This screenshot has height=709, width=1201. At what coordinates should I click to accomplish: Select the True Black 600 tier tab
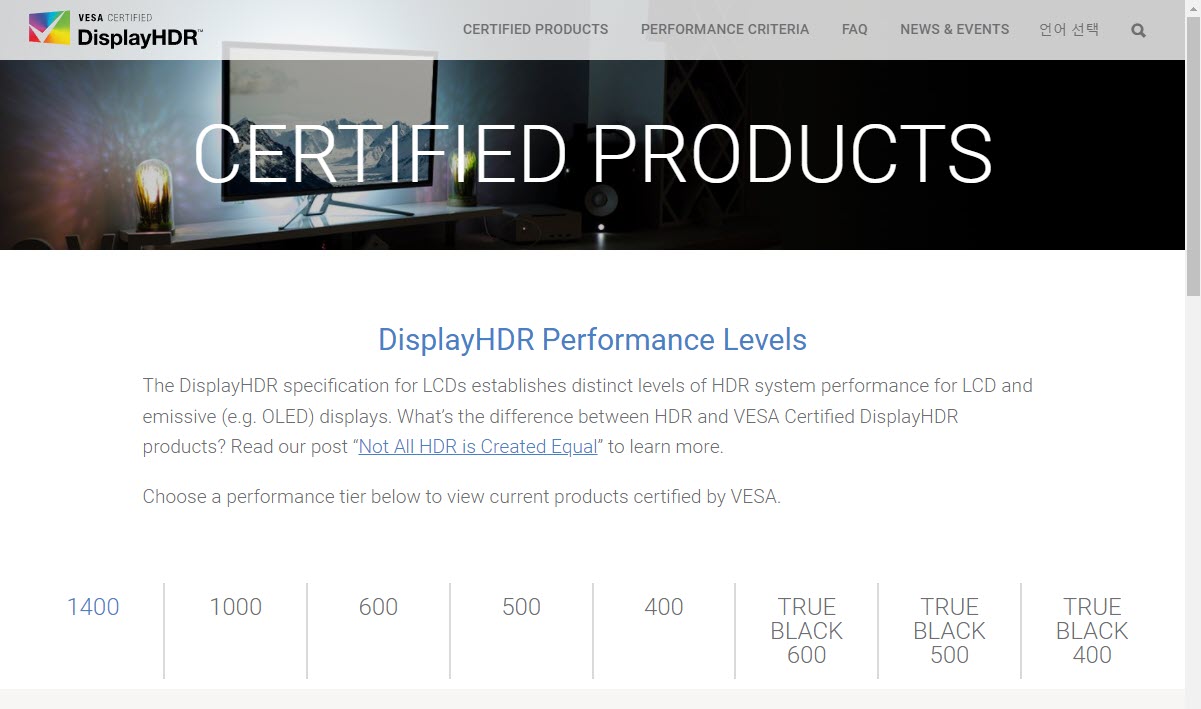807,631
